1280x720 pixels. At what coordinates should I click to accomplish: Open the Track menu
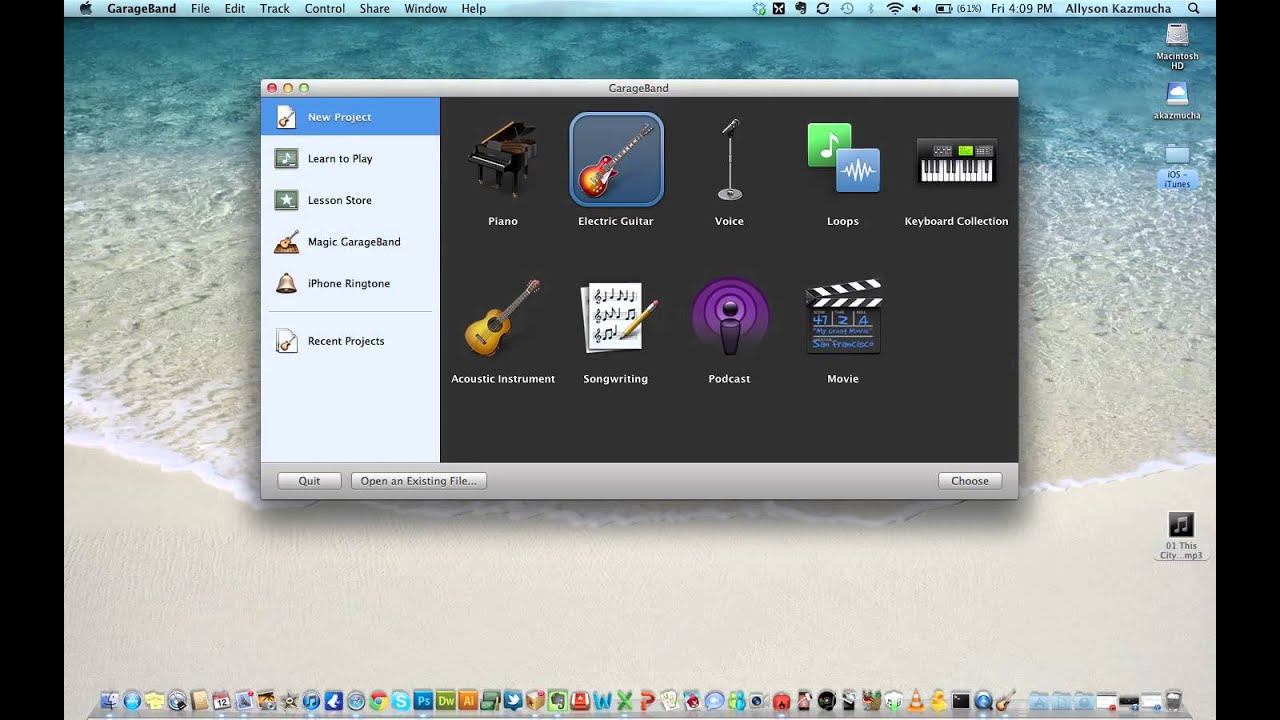coord(274,8)
